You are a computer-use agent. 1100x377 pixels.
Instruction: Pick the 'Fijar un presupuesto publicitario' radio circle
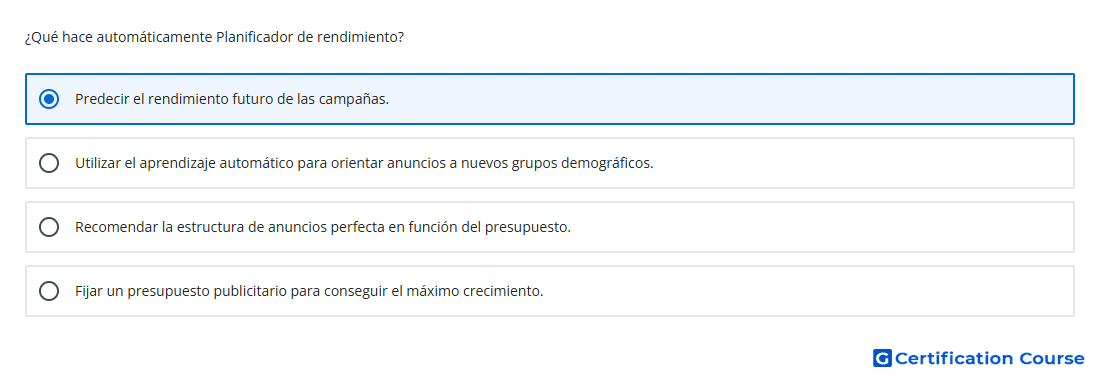pyautogui.click(x=49, y=291)
